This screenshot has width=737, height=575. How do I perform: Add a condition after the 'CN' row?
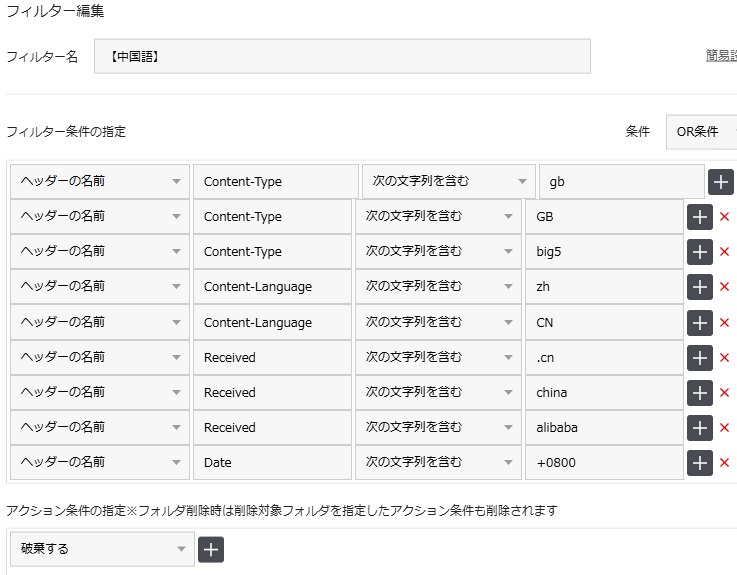point(700,323)
